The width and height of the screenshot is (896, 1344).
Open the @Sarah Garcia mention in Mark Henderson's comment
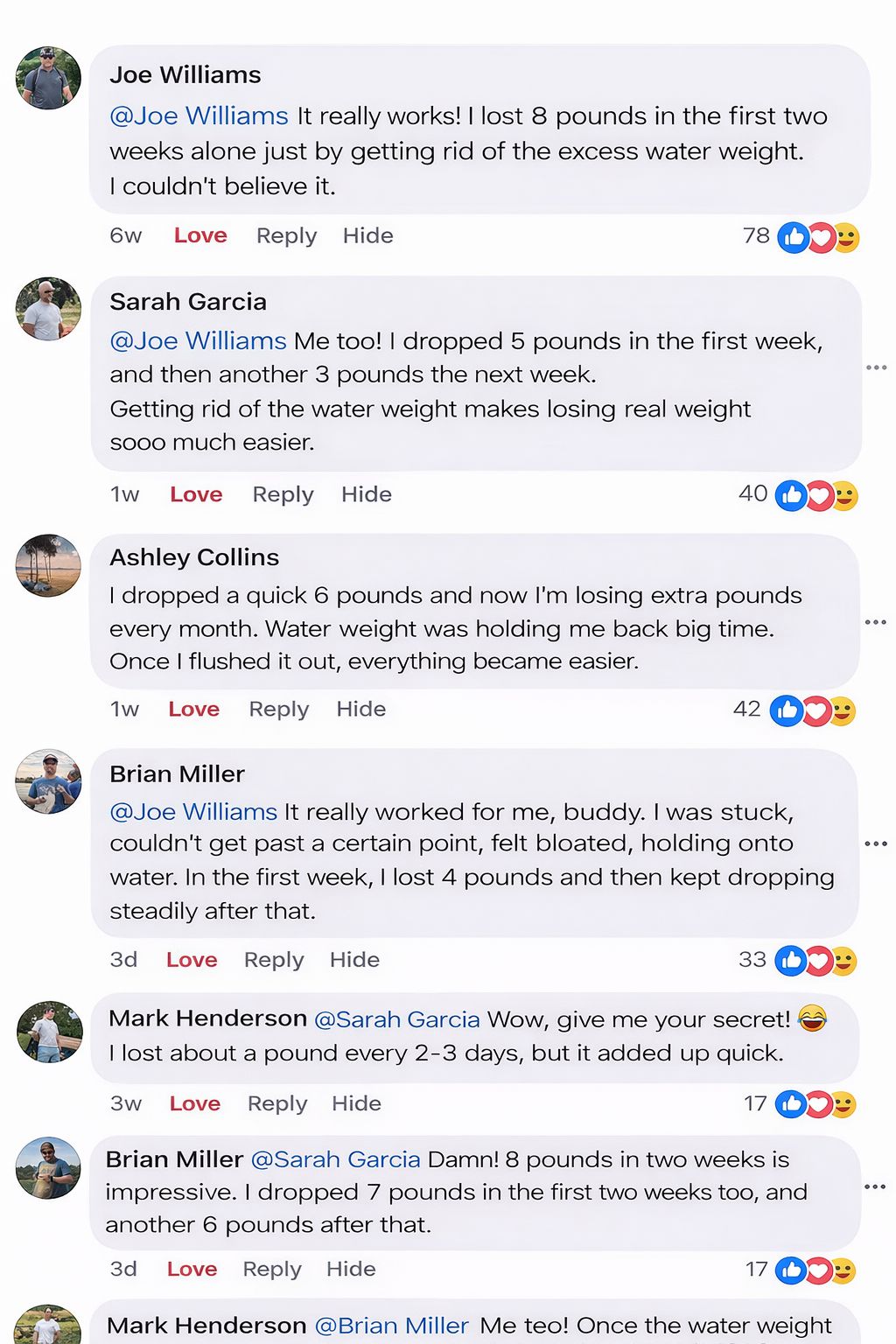(x=396, y=1019)
